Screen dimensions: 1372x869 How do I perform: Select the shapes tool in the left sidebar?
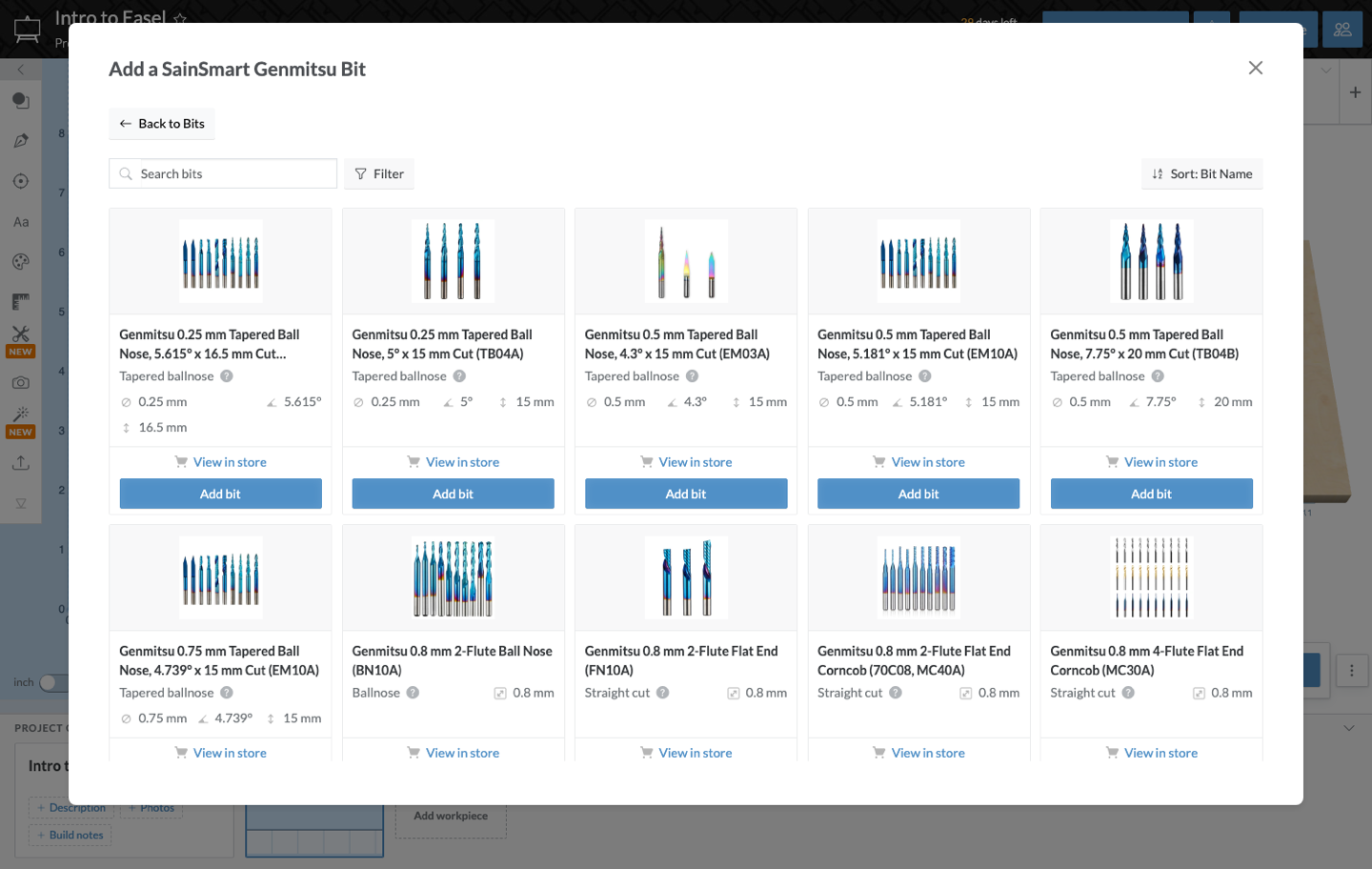pos(21,101)
